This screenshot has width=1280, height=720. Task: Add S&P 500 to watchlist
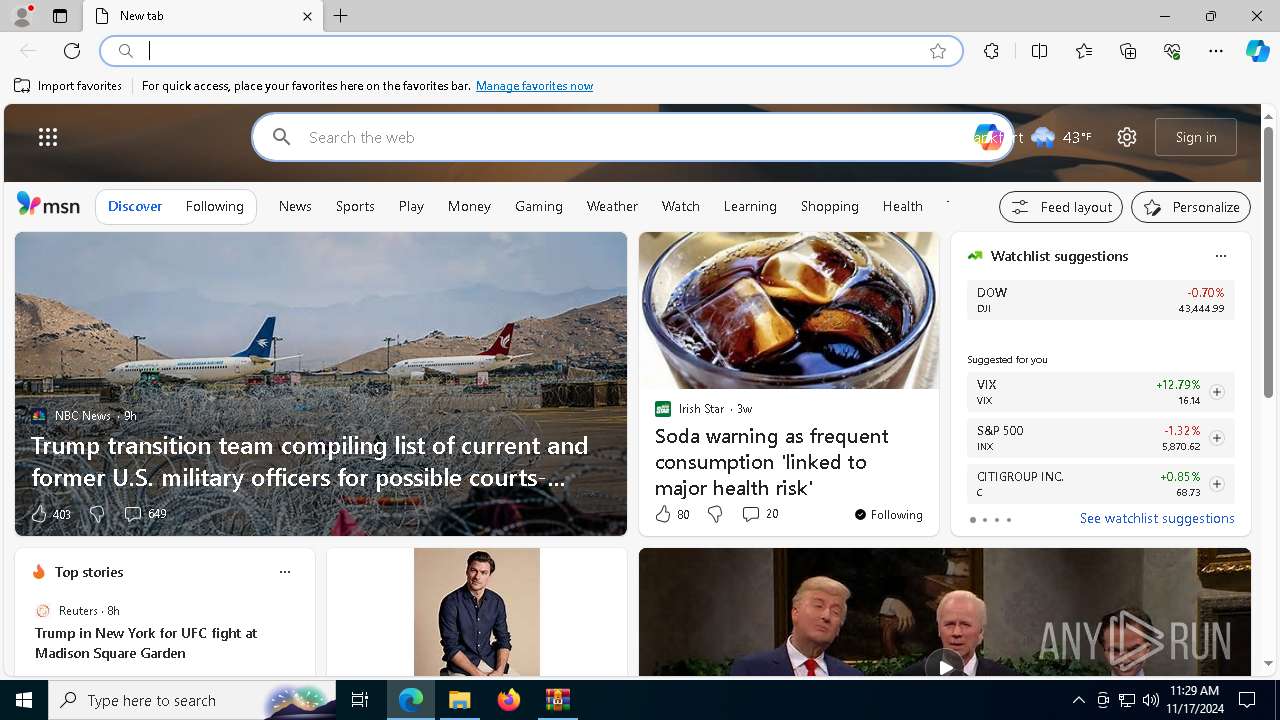[1217, 438]
